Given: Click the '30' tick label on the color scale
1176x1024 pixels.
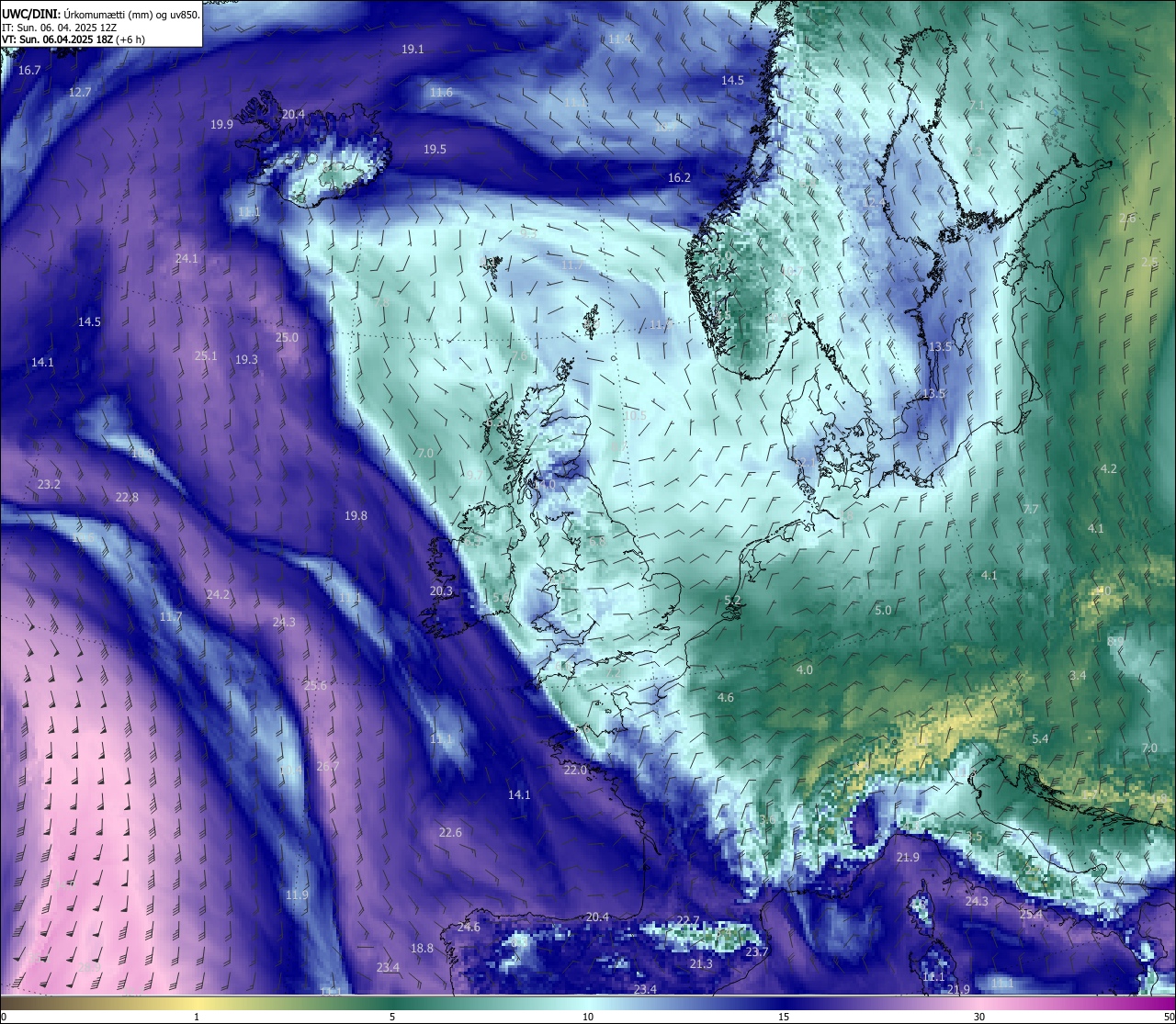Looking at the screenshot, I should (979, 1017).
